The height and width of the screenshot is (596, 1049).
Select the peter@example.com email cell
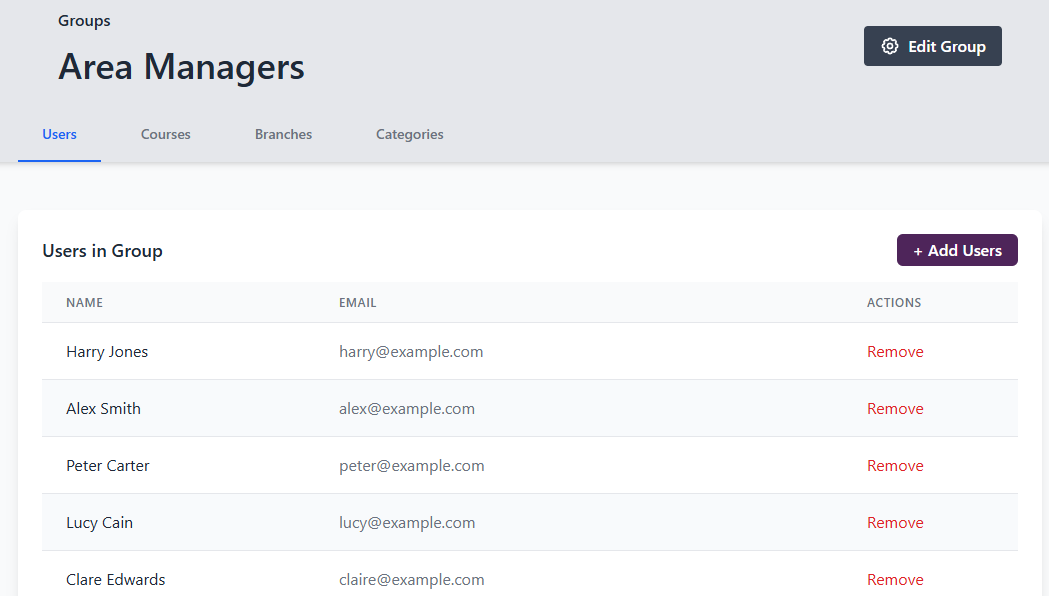click(x=411, y=466)
